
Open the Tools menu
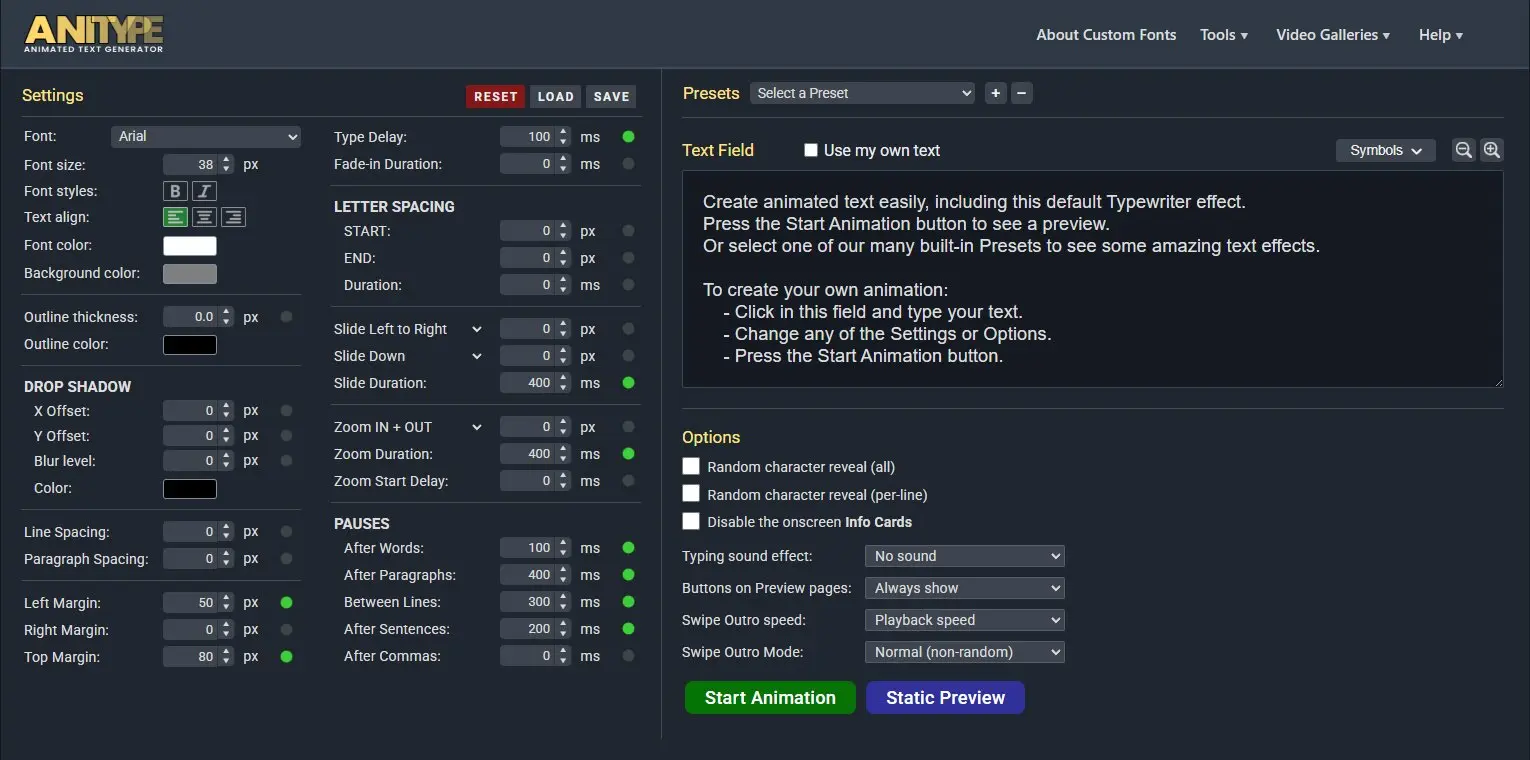[1224, 35]
